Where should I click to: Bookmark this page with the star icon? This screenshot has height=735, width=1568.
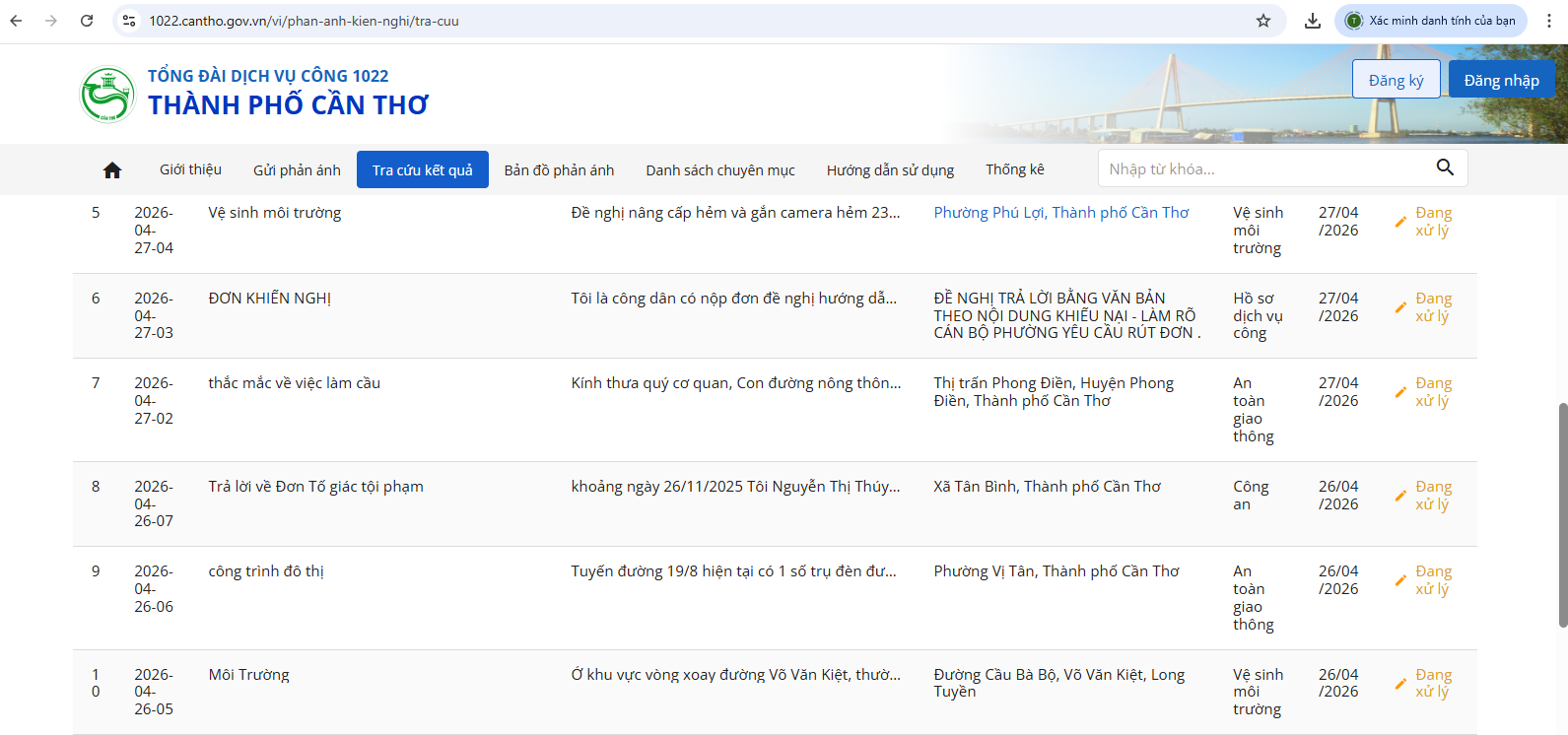point(1263,21)
